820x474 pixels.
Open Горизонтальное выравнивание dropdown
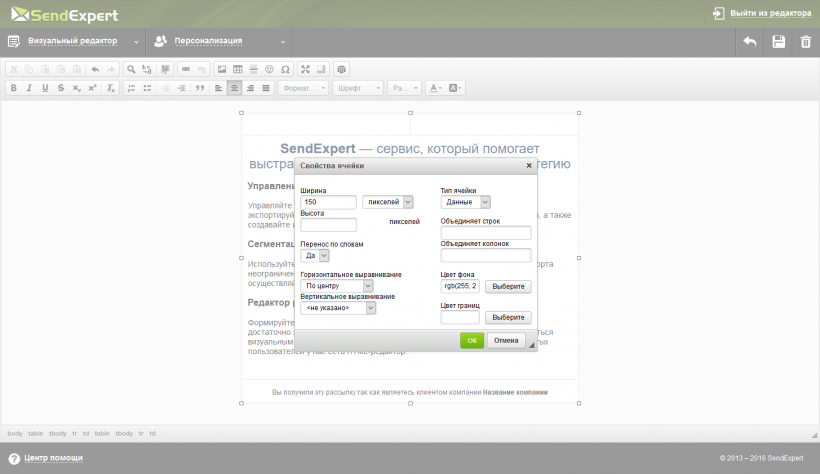point(336,286)
